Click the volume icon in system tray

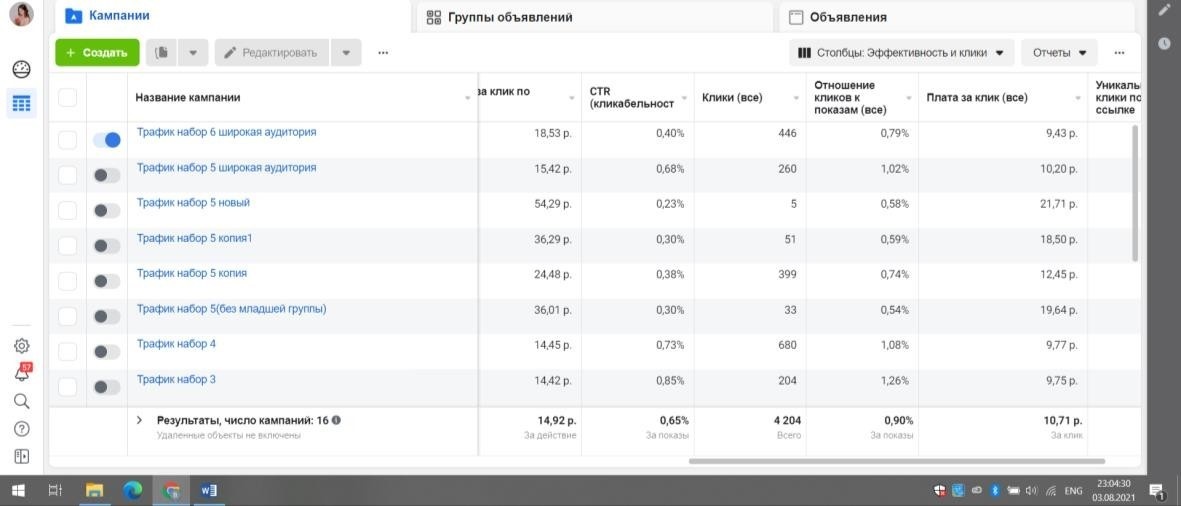pos(1031,491)
